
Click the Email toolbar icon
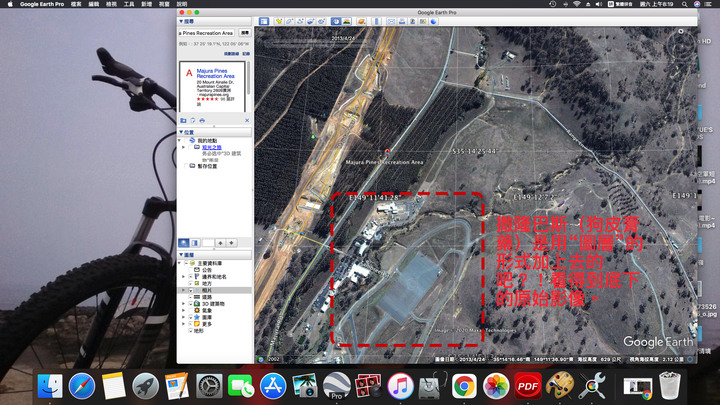point(391,21)
